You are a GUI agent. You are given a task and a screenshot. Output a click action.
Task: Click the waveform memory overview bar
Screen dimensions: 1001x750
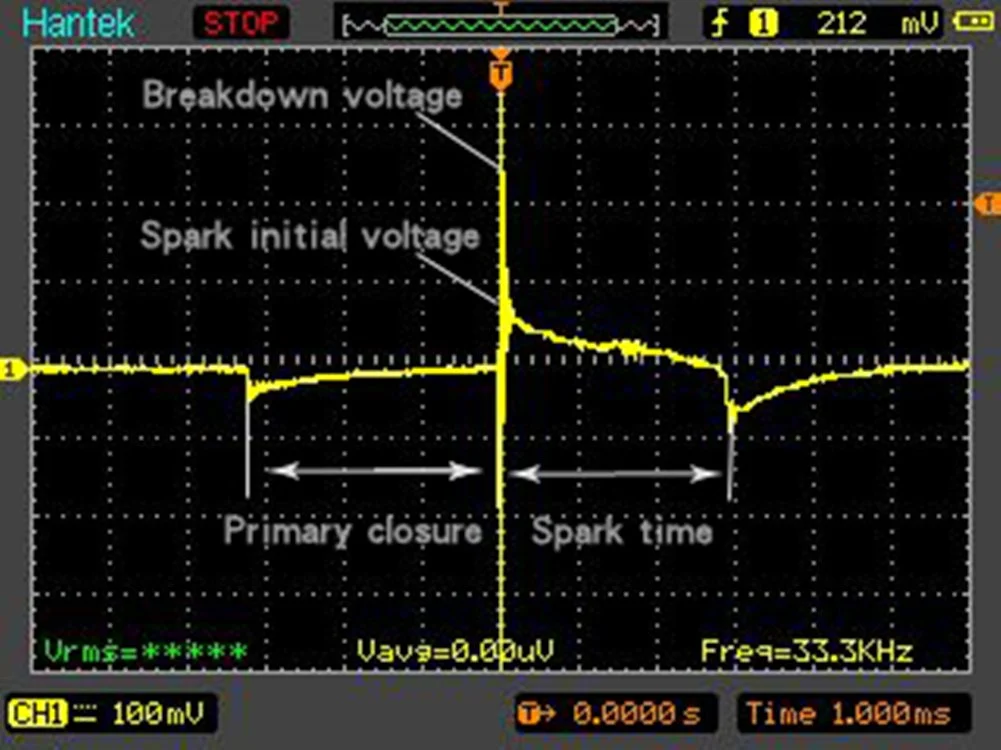tap(500, 23)
